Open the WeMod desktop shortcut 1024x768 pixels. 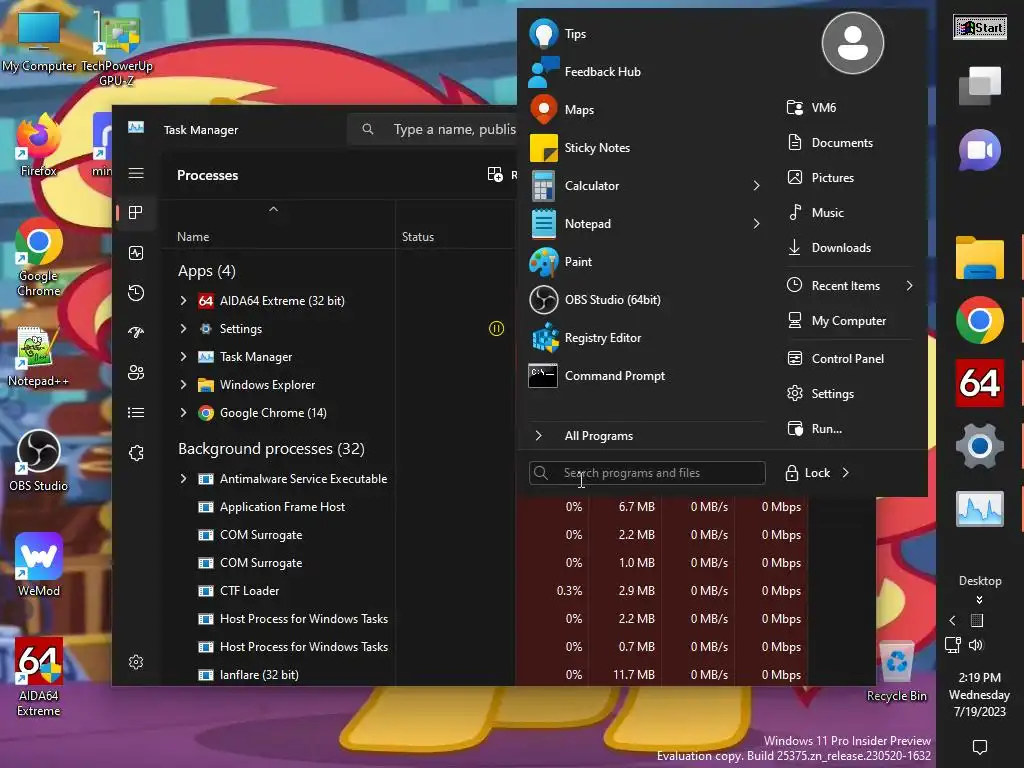[x=38, y=566]
